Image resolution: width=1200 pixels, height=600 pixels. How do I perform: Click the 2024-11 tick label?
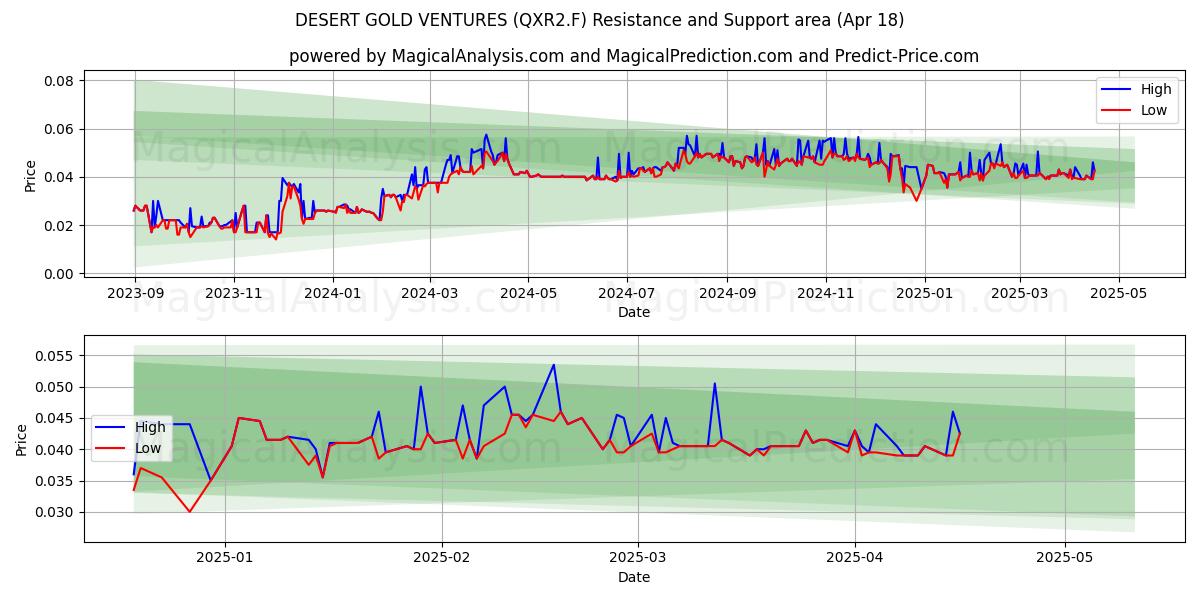click(825, 293)
